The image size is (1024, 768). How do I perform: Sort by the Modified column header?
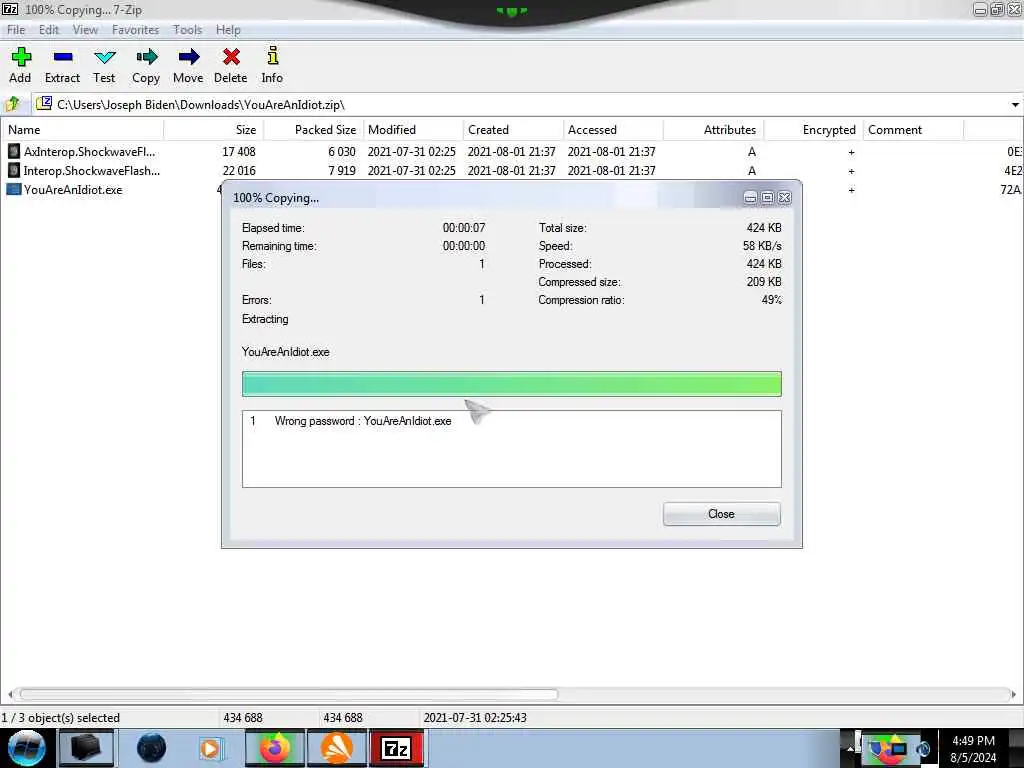click(413, 130)
